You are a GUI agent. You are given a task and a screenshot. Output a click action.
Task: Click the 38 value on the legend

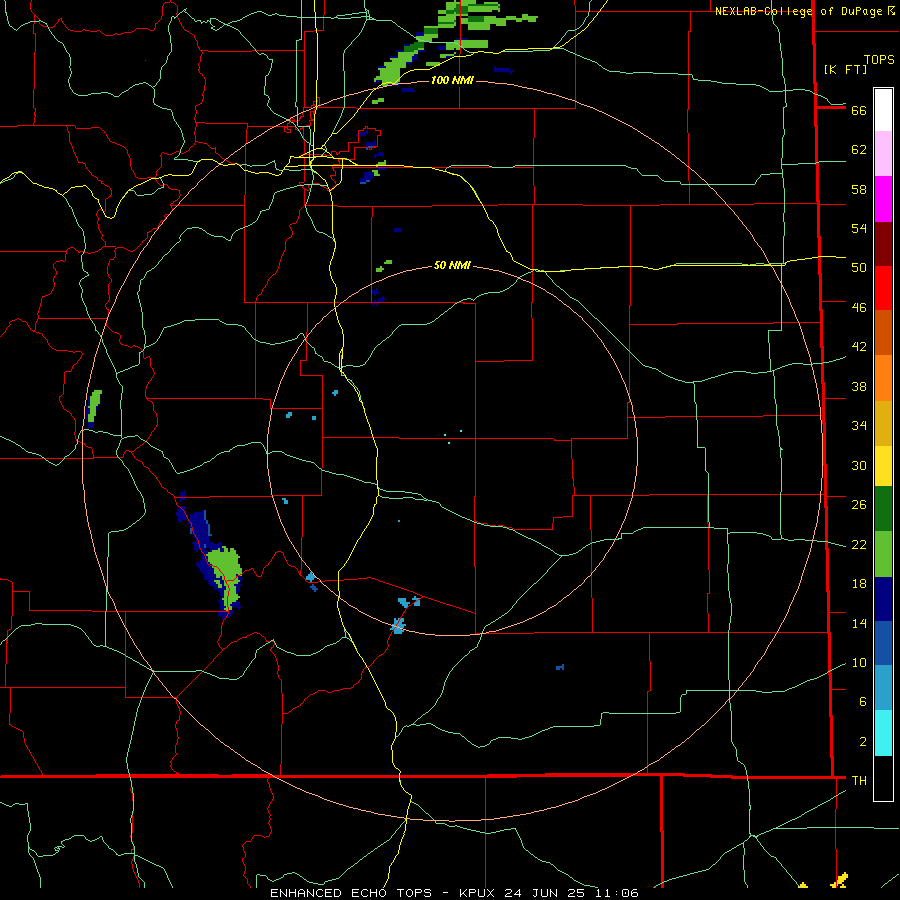pyautogui.click(x=859, y=386)
